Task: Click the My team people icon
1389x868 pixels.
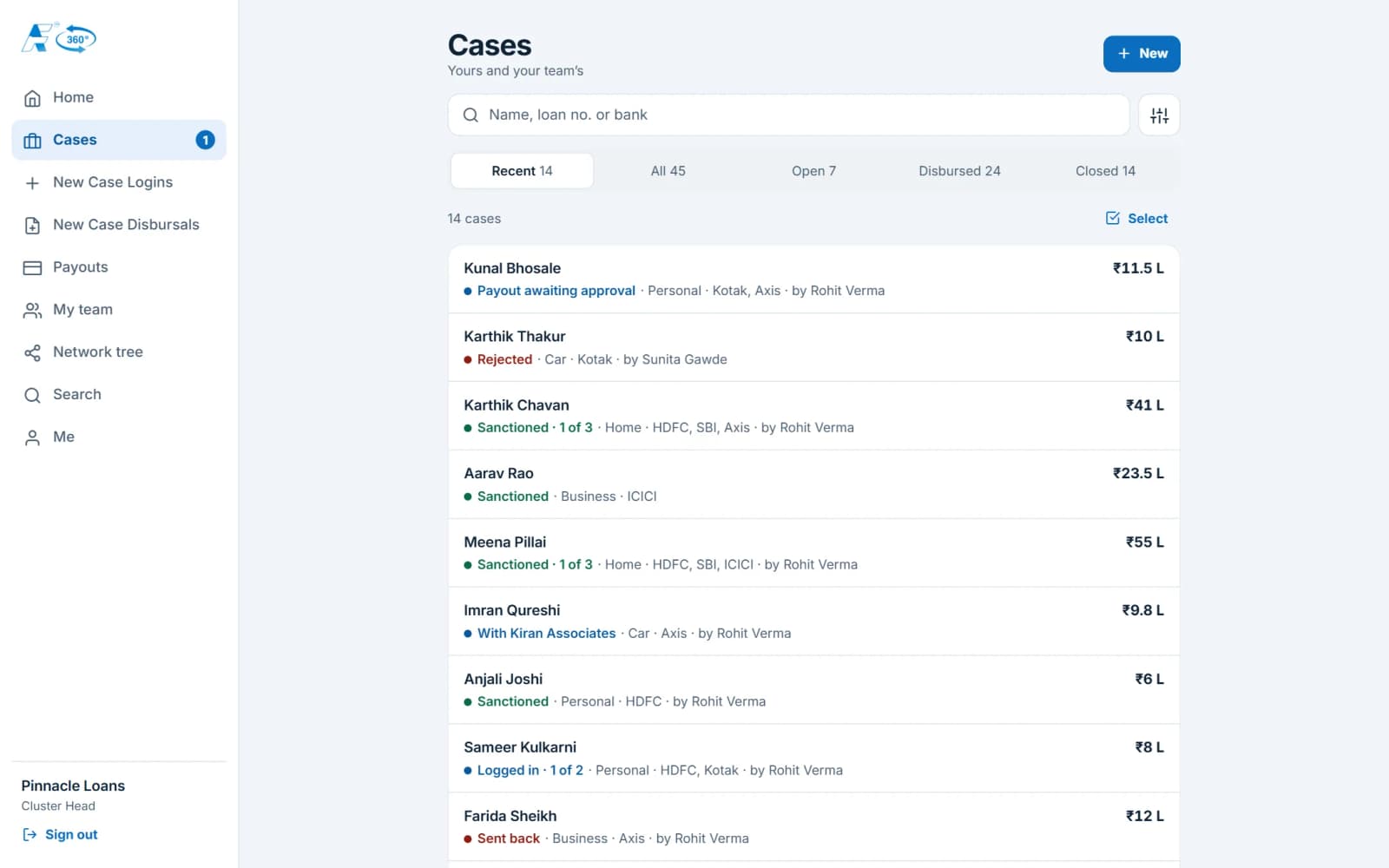Action: point(32,311)
